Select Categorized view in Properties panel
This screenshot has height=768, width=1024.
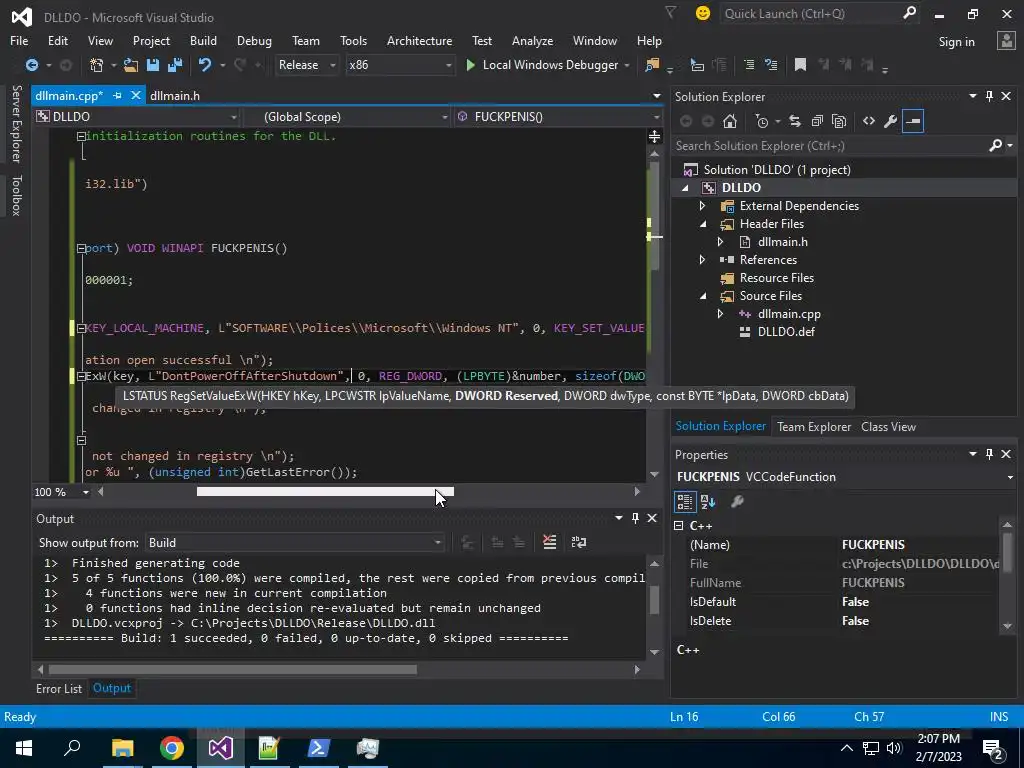[684, 502]
